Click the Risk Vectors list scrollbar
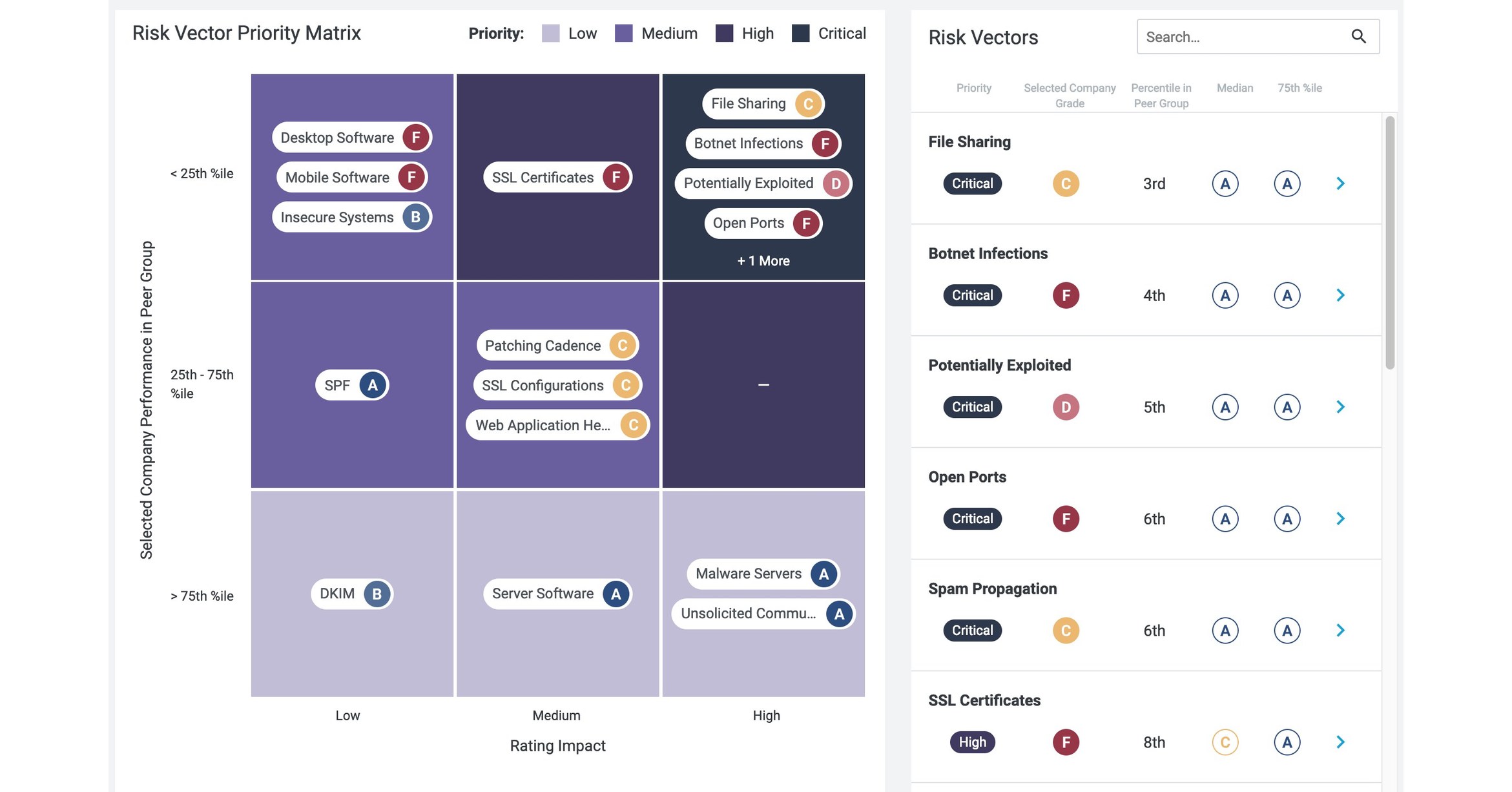 point(1390,242)
